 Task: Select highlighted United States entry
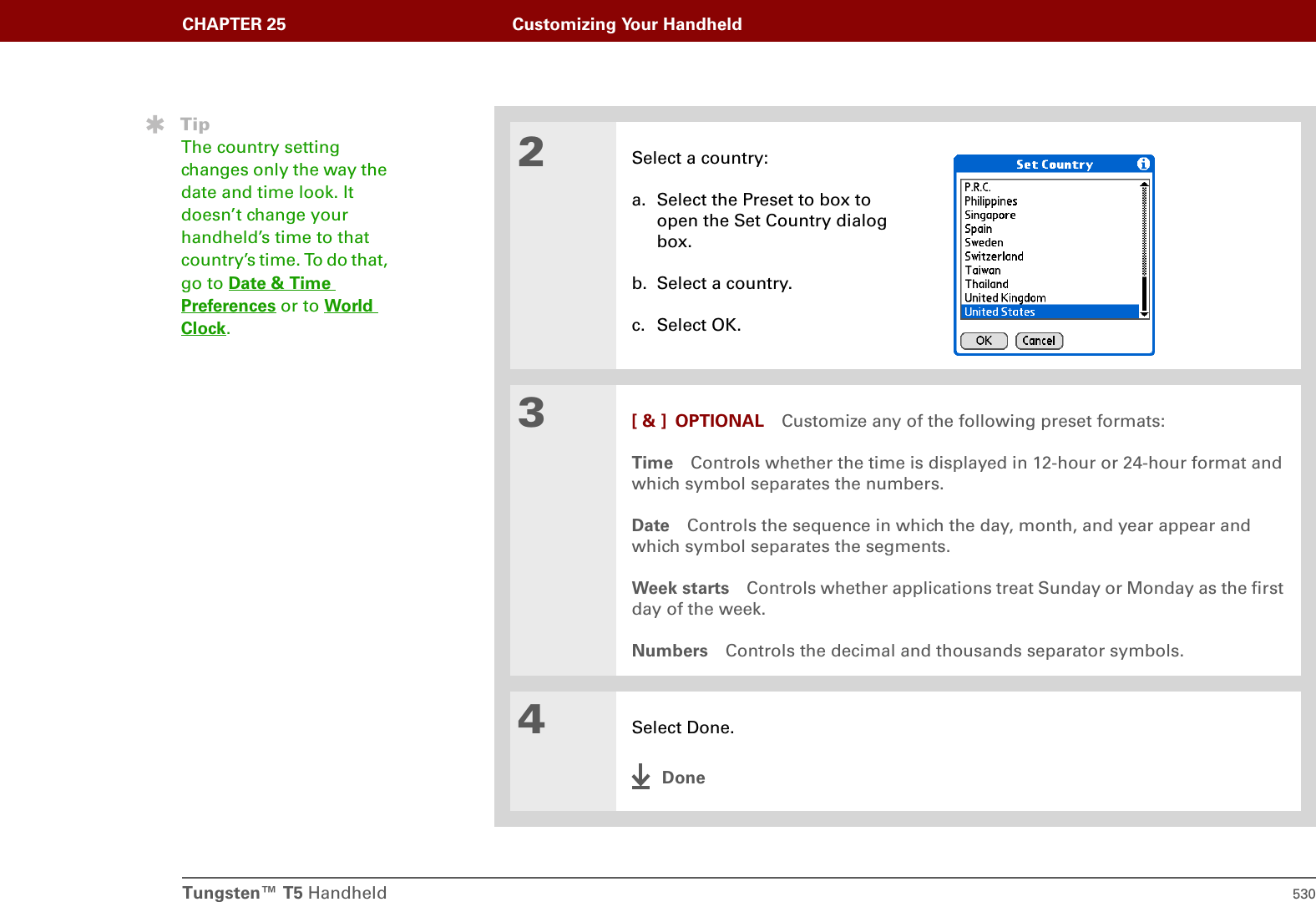click(x=1050, y=312)
